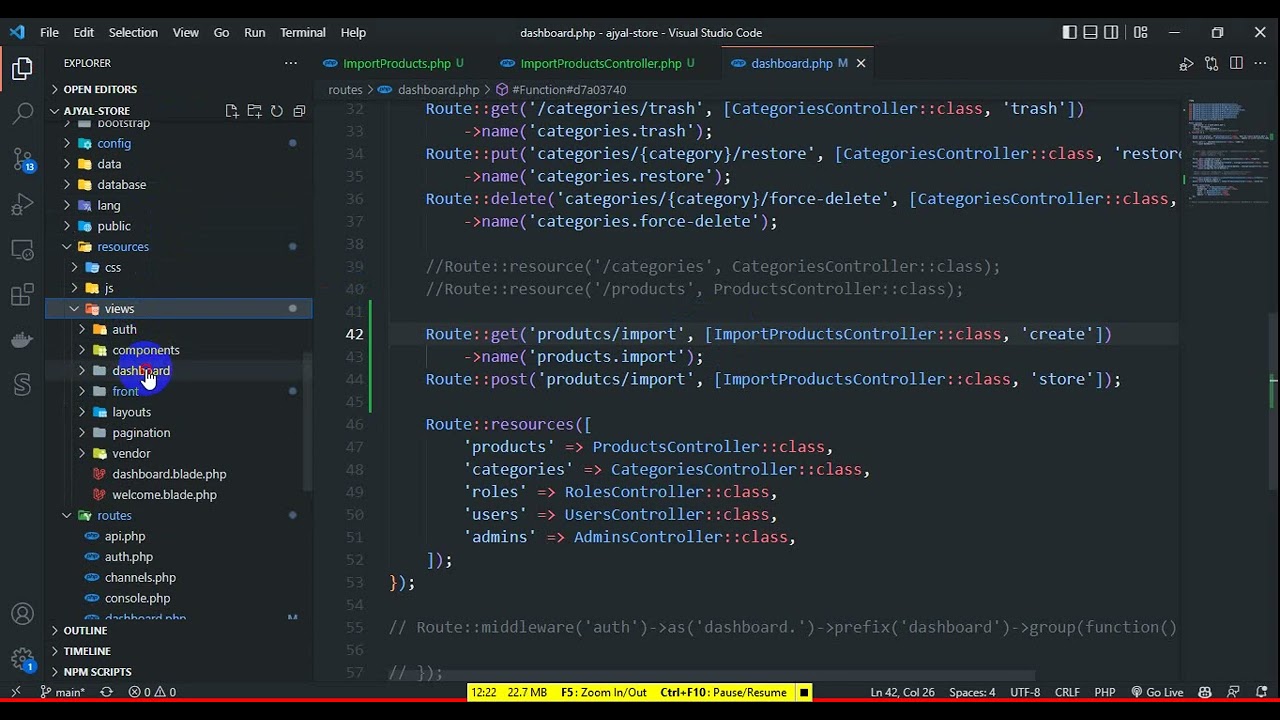Open the Help menu
This screenshot has height=720, width=1280.
pos(353,32)
